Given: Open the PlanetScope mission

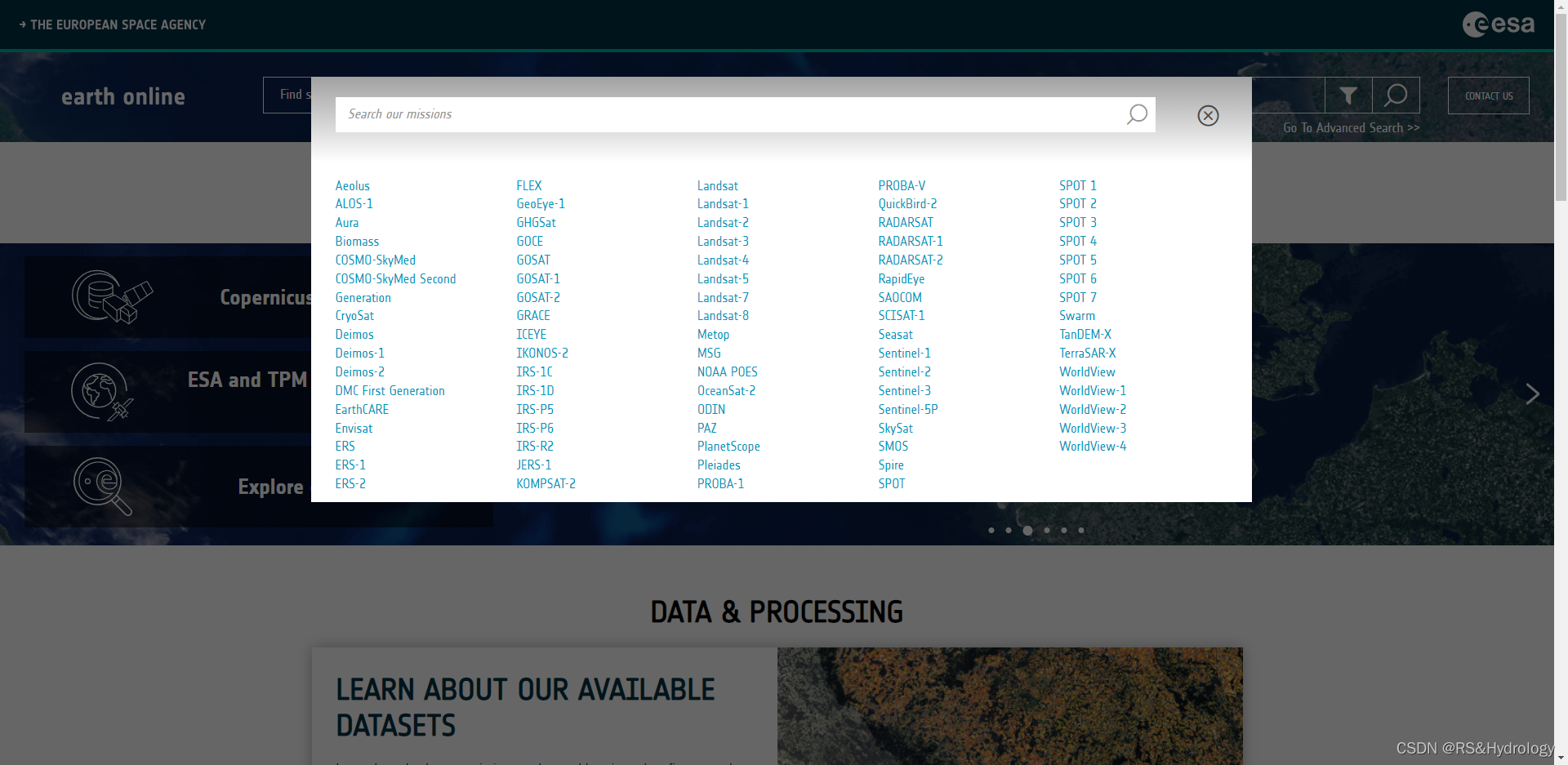Looking at the screenshot, I should tap(728, 447).
